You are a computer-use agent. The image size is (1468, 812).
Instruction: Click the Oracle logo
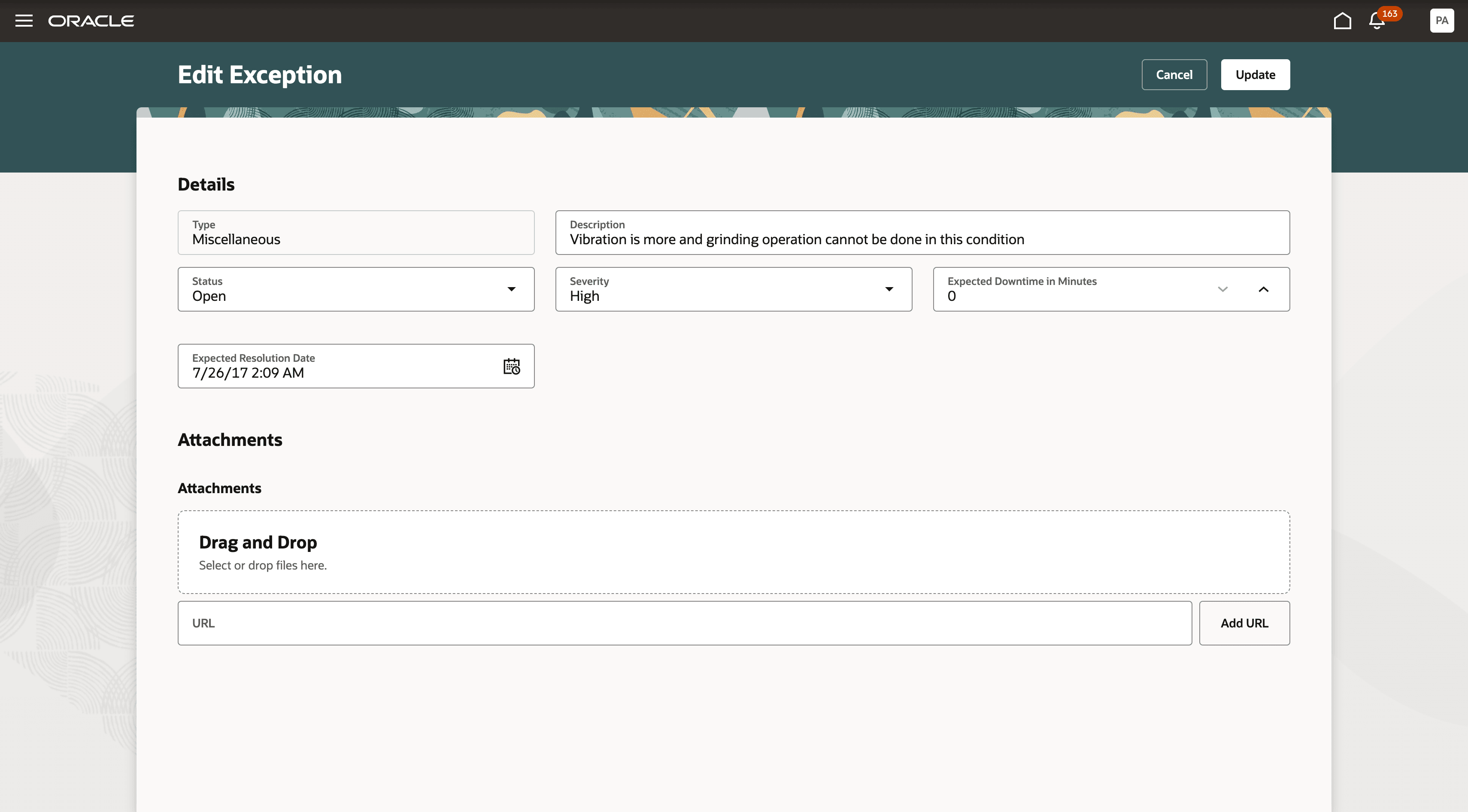point(91,21)
